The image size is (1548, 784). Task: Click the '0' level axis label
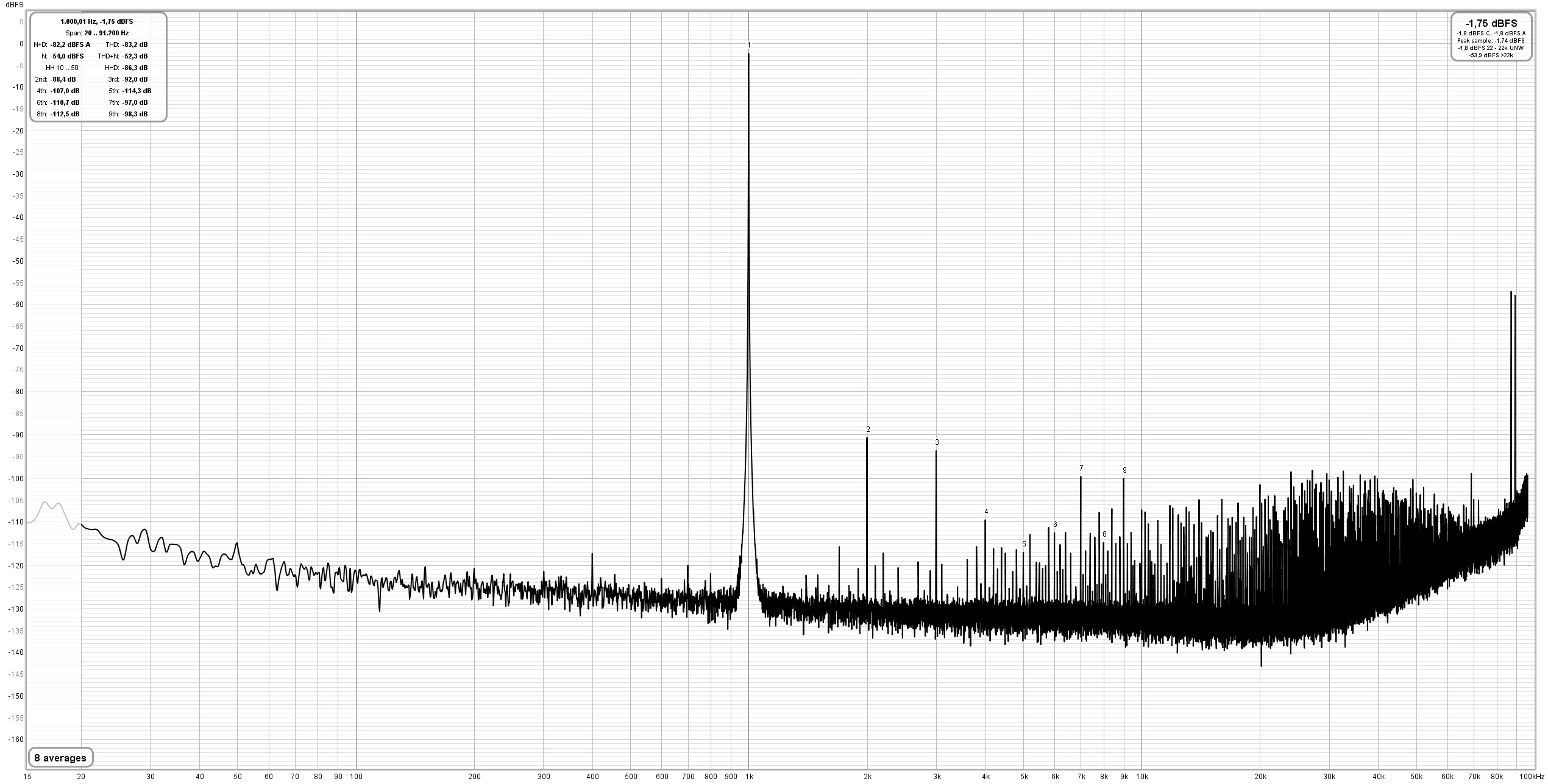click(21, 44)
